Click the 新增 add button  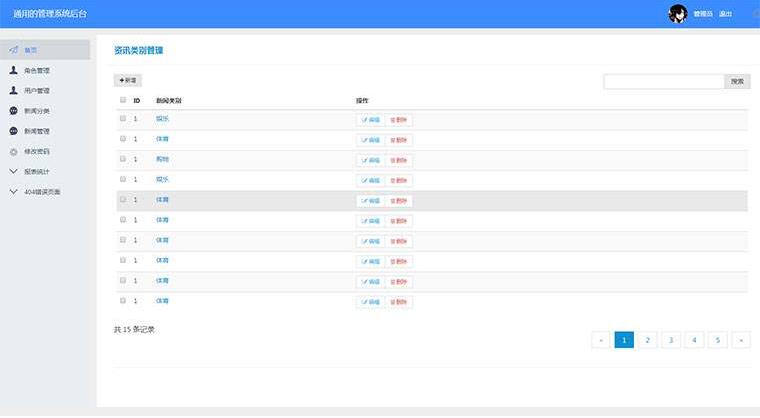click(x=128, y=80)
